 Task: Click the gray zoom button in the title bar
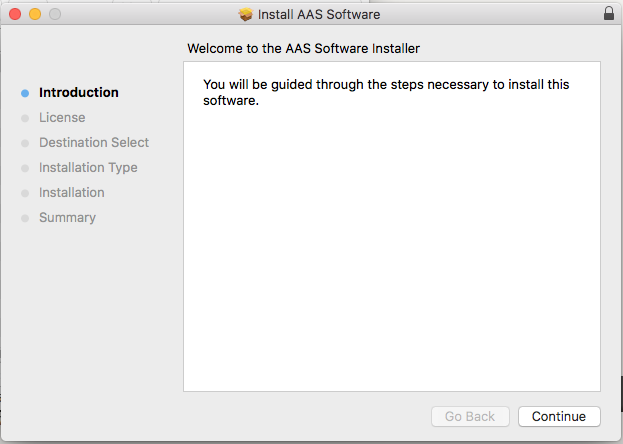(x=55, y=14)
